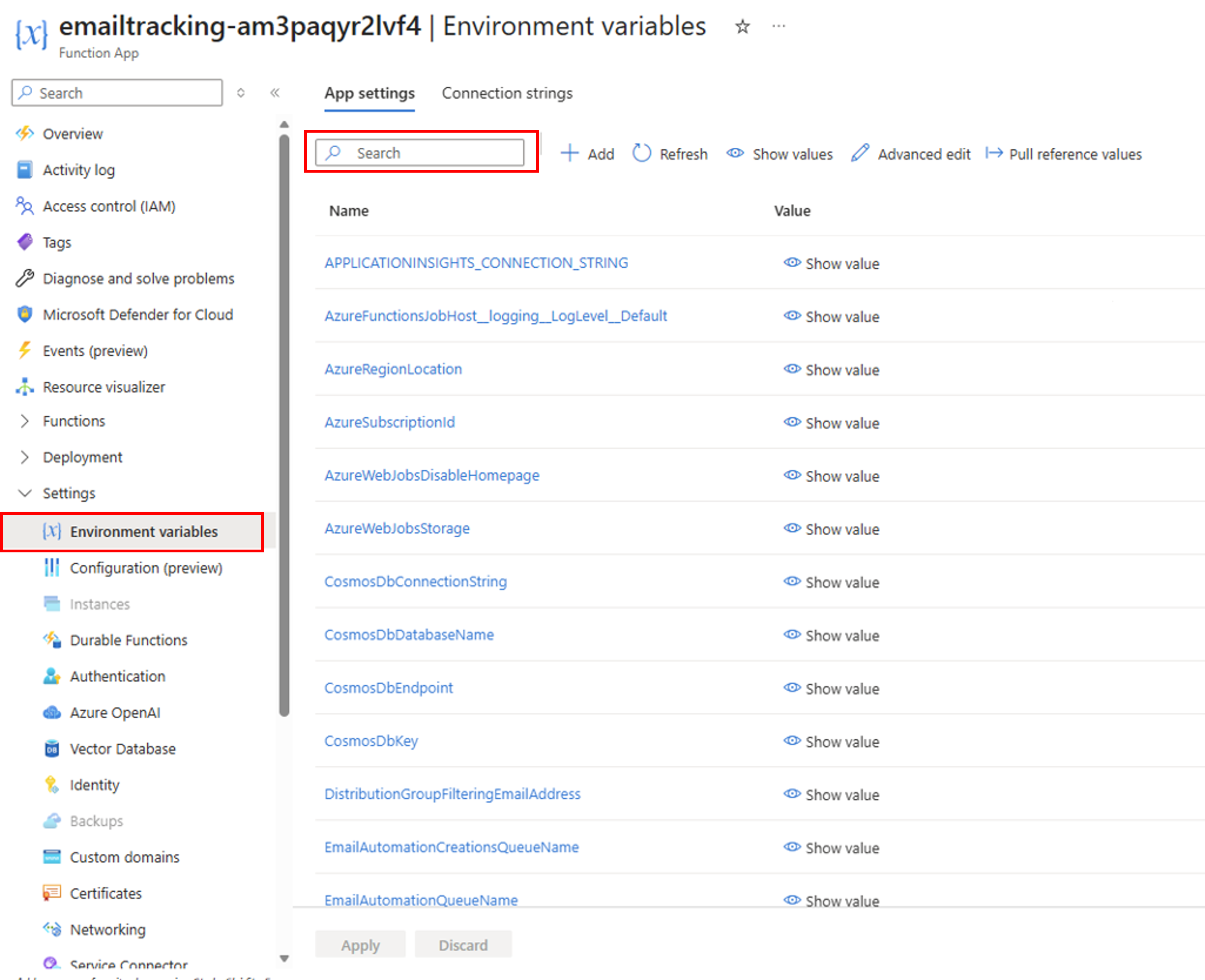1205x980 pixels.
Task: Open the AzureWebJobsDisableHomepage setting
Action: [x=432, y=475]
